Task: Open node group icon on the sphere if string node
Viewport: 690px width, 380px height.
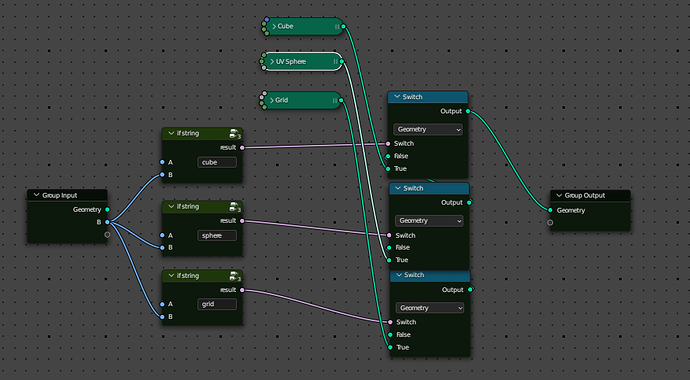Action: point(235,207)
